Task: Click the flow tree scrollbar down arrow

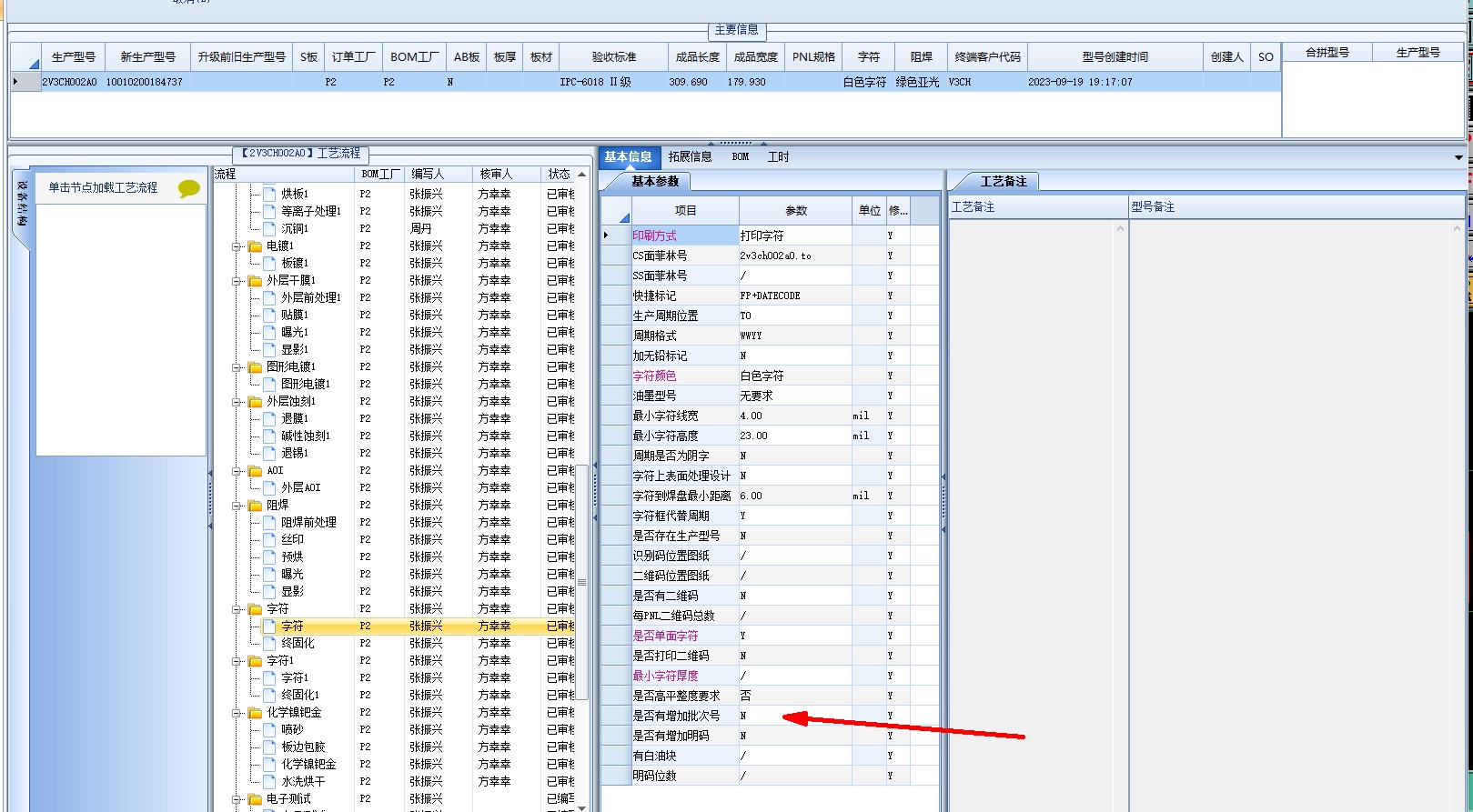Action: pos(582,807)
